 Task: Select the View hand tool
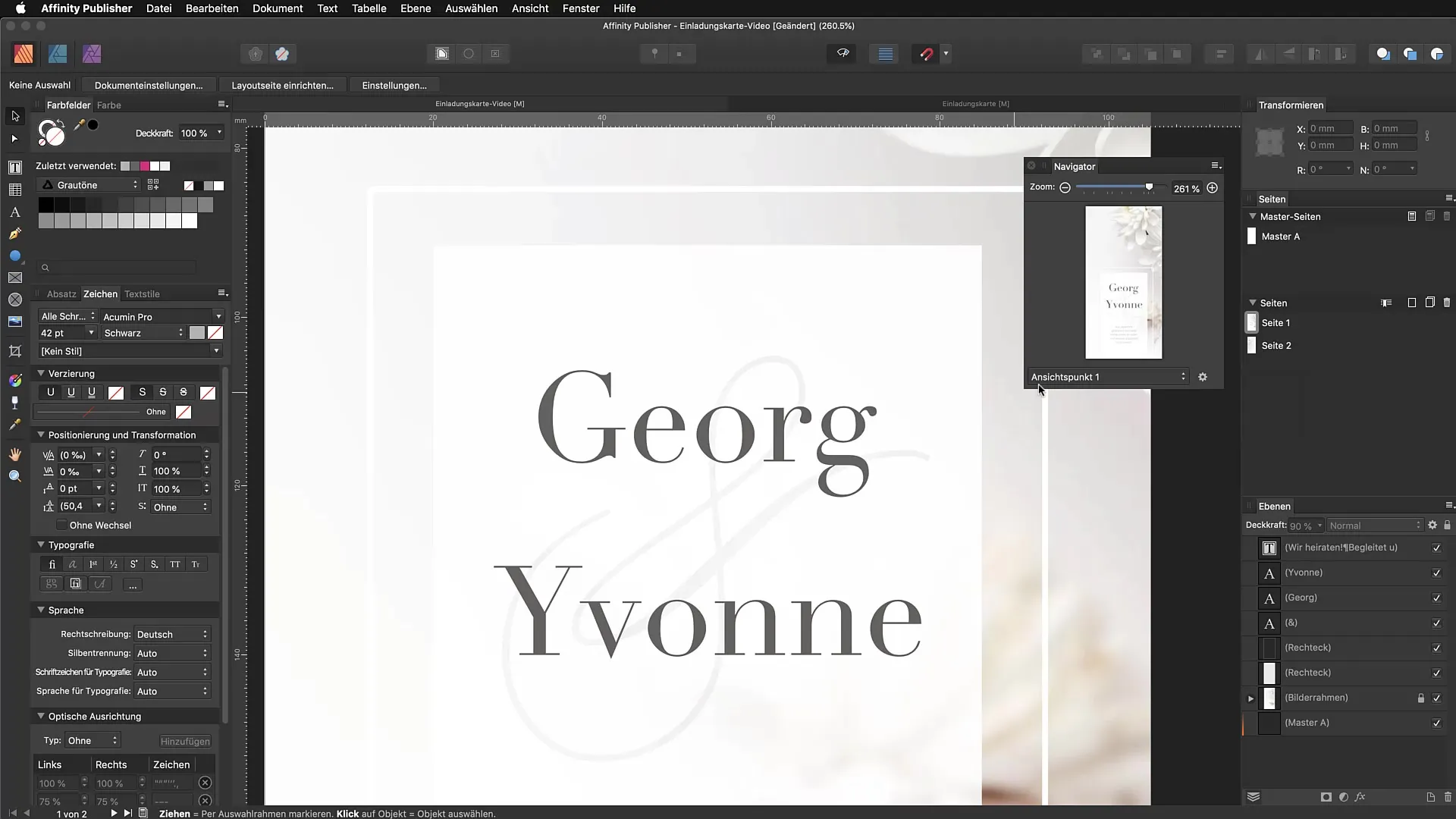[15, 454]
